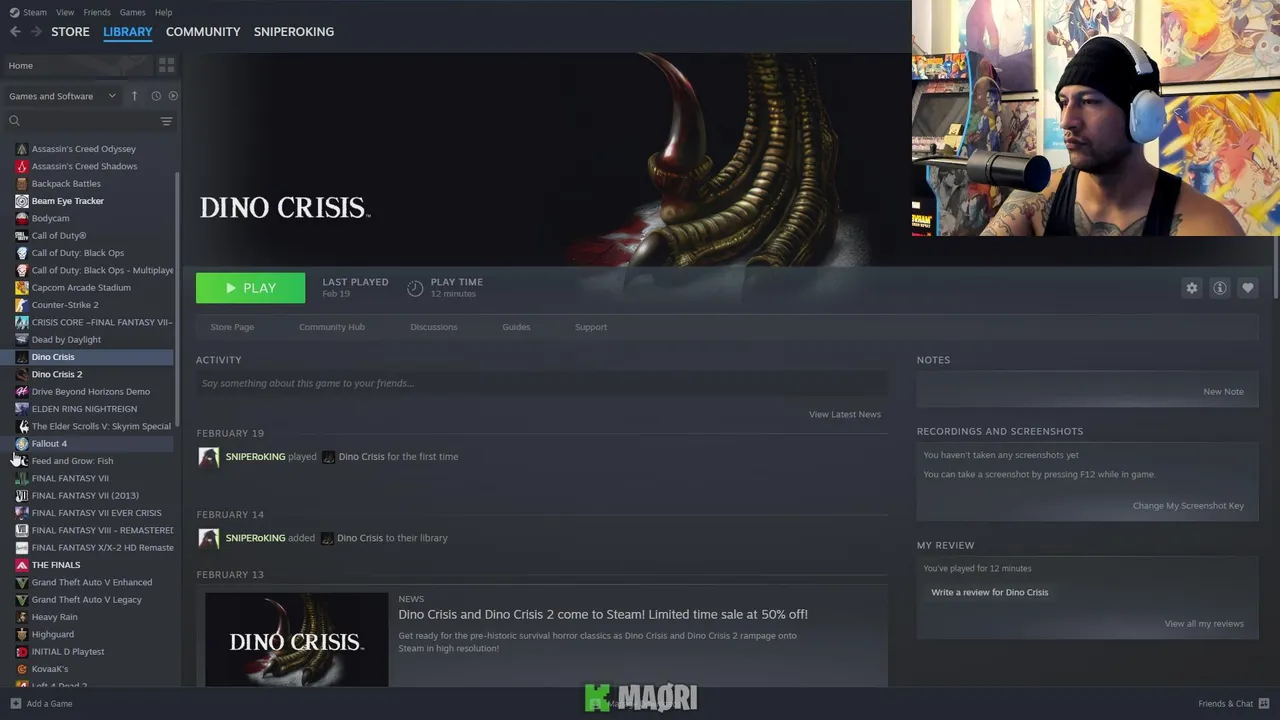The image size is (1280, 720).
Task: Open the Discussions link
Action: click(x=434, y=327)
